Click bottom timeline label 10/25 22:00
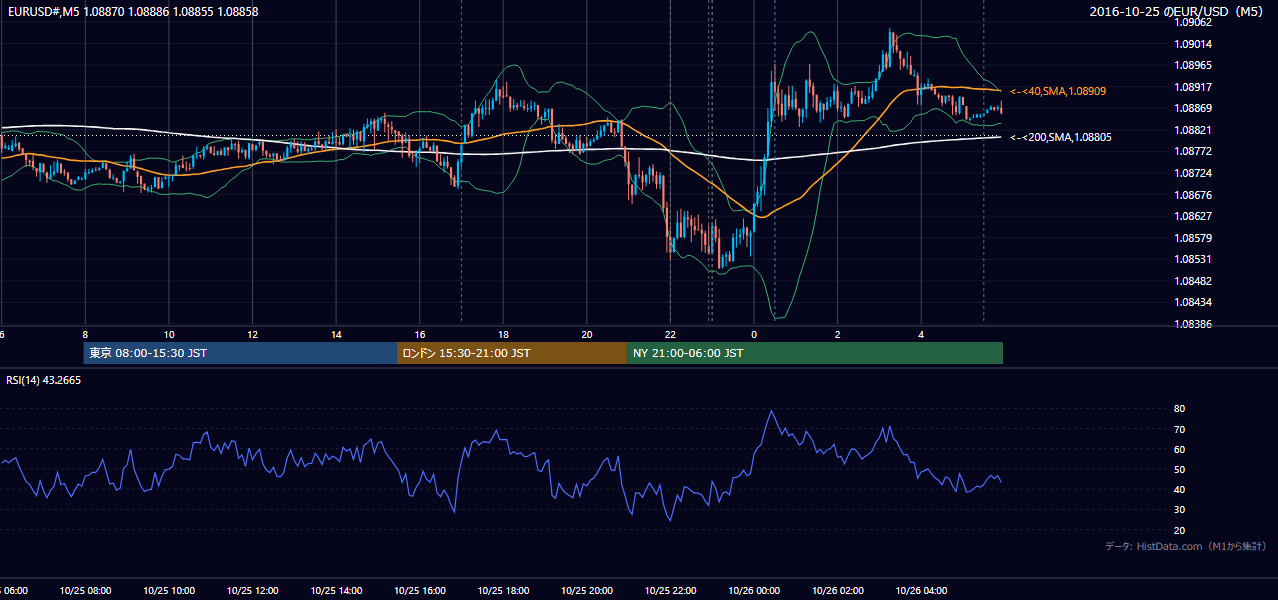1278x600 pixels. tap(670, 590)
